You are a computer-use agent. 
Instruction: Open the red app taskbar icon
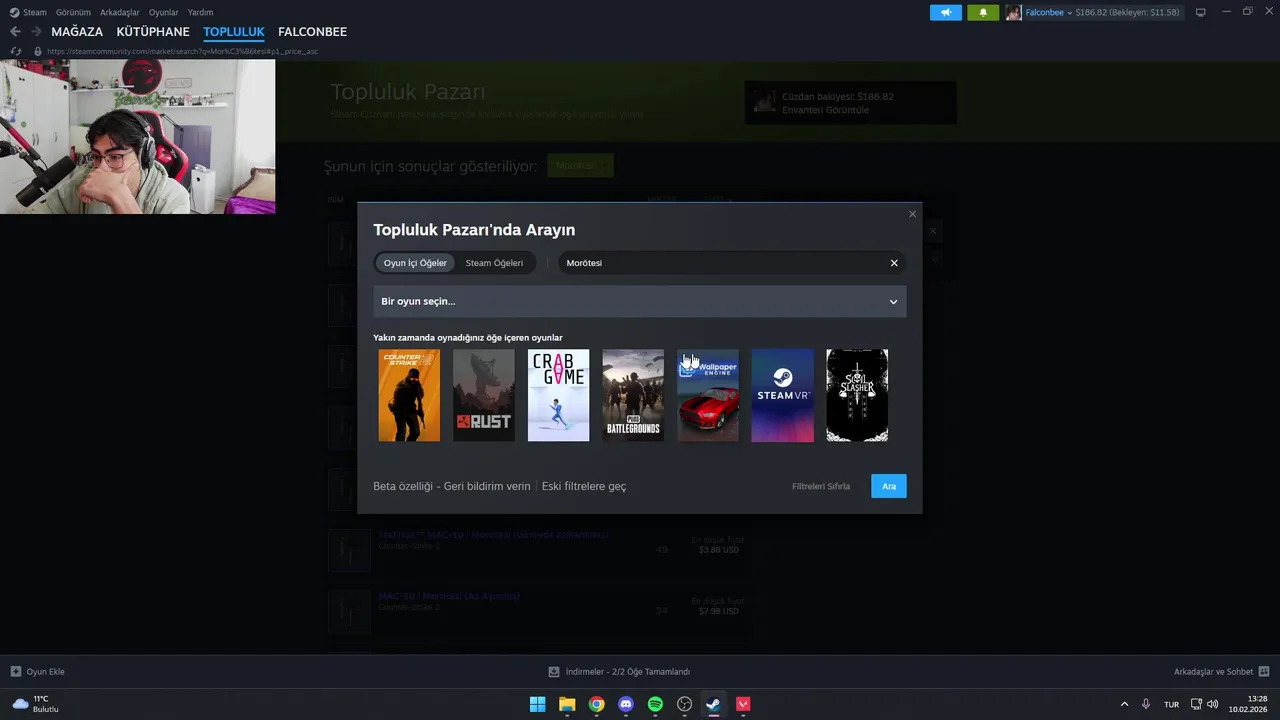pos(743,704)
